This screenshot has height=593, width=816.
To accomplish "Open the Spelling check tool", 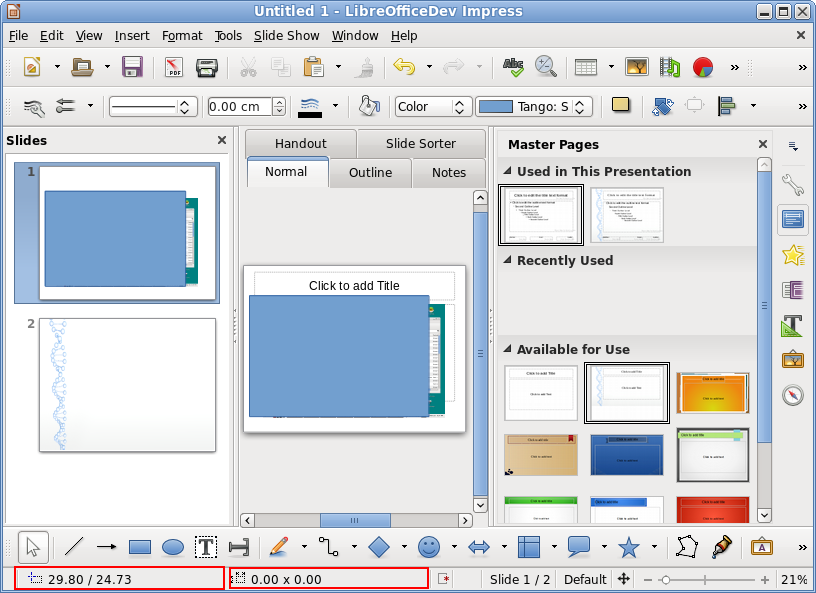I will 513,67.
